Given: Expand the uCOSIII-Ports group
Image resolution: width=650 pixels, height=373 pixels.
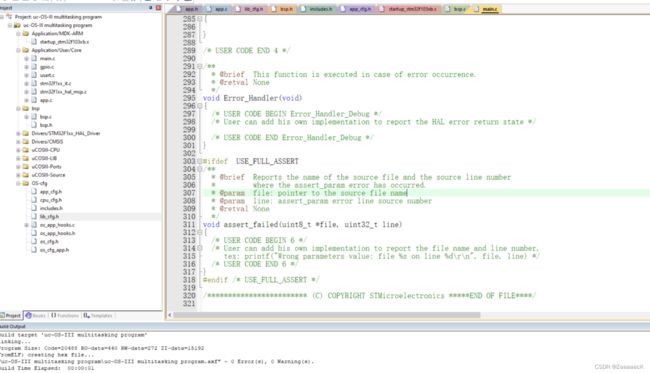Looking at the screenshot, I should (x=18, y=167).
